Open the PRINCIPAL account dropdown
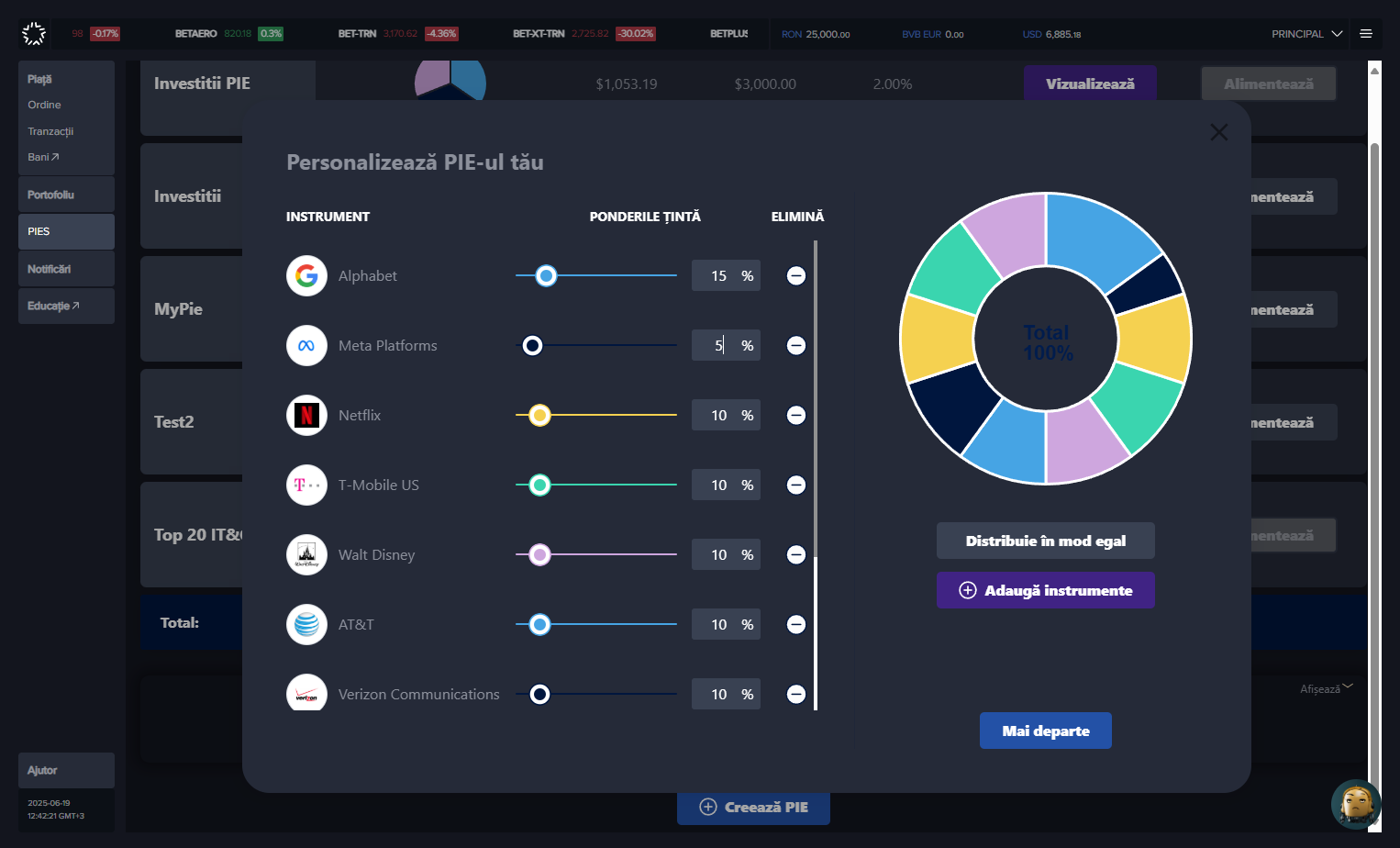 tap(1306, 34)
